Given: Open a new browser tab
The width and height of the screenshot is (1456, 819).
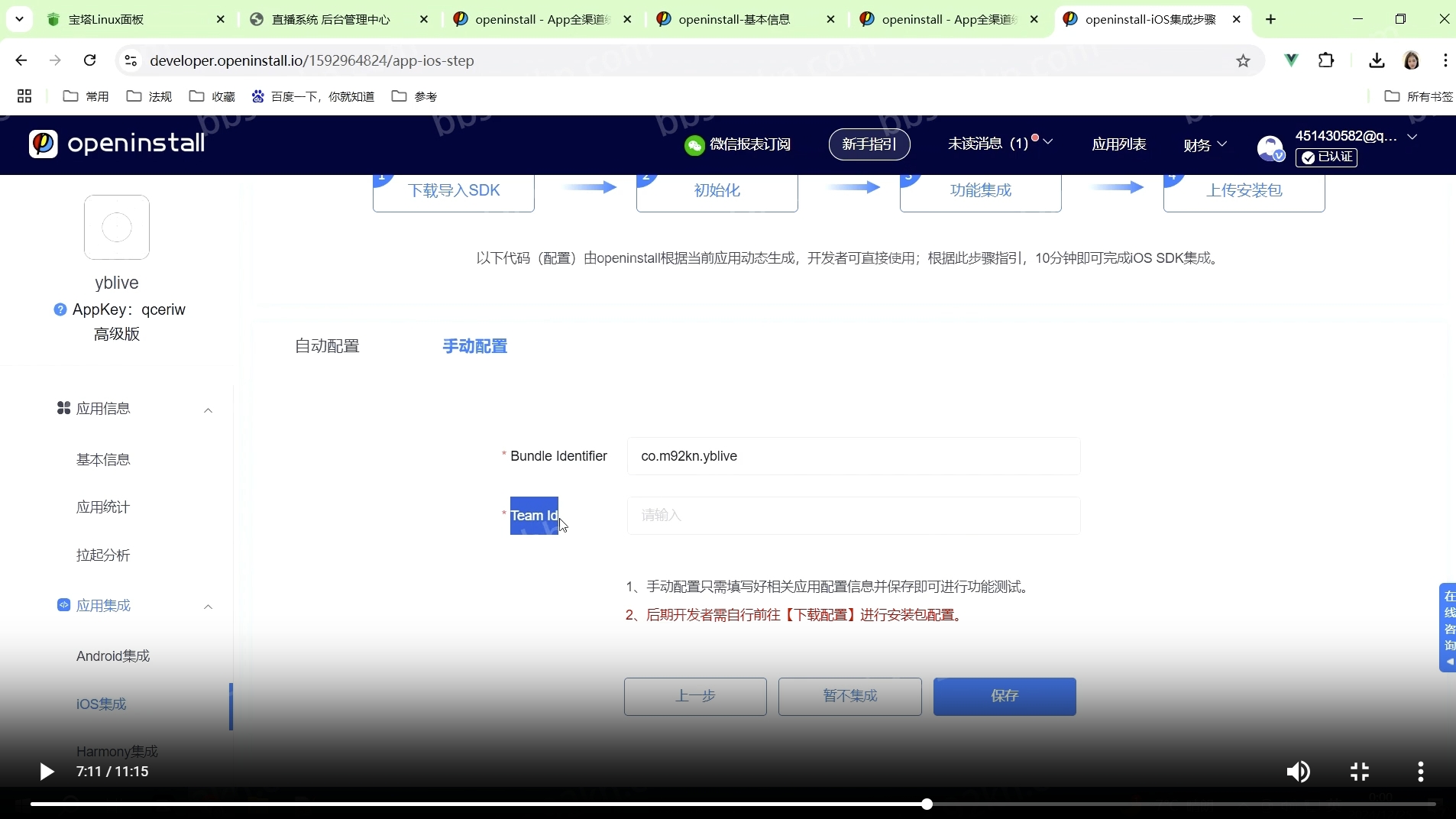Looking at the screenshot, I should pyautogui.click(x=1271, y=19).
